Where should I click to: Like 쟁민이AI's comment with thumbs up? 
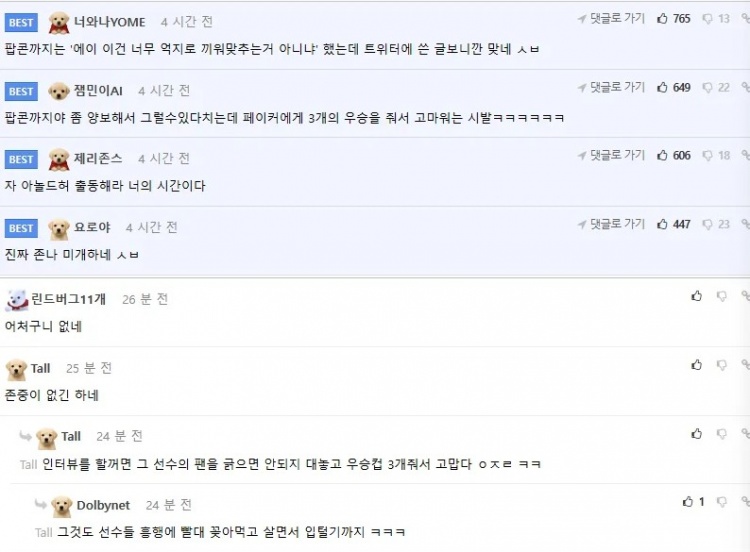coord(662,88)
